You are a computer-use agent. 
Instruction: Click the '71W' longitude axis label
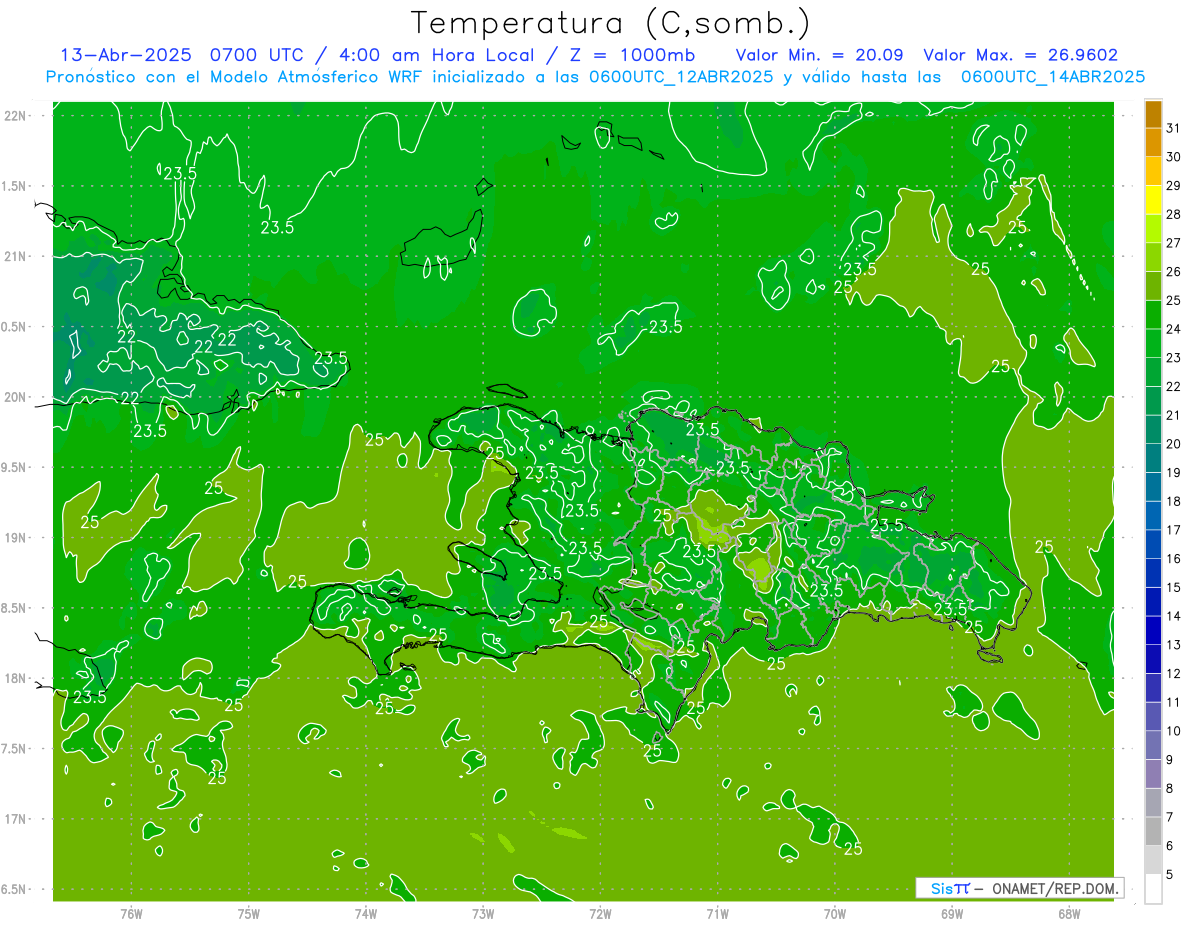pos(717,914)
